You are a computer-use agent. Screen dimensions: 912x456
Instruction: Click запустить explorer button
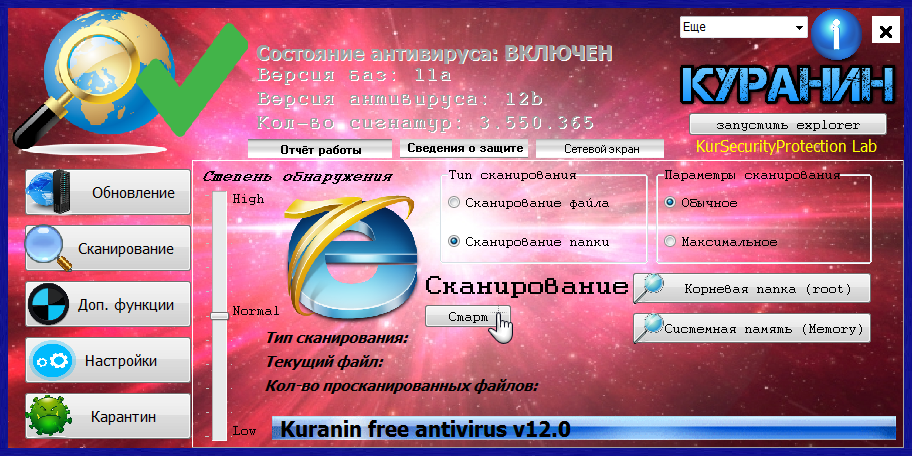click(788, 124)
